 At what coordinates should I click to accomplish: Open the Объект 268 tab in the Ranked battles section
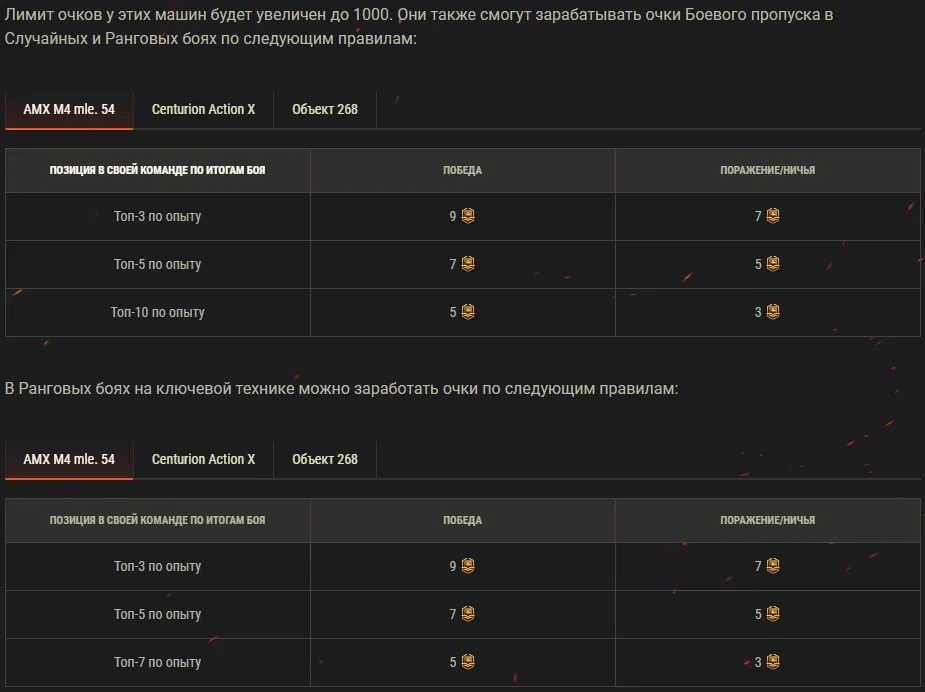[x=325, y=459]
